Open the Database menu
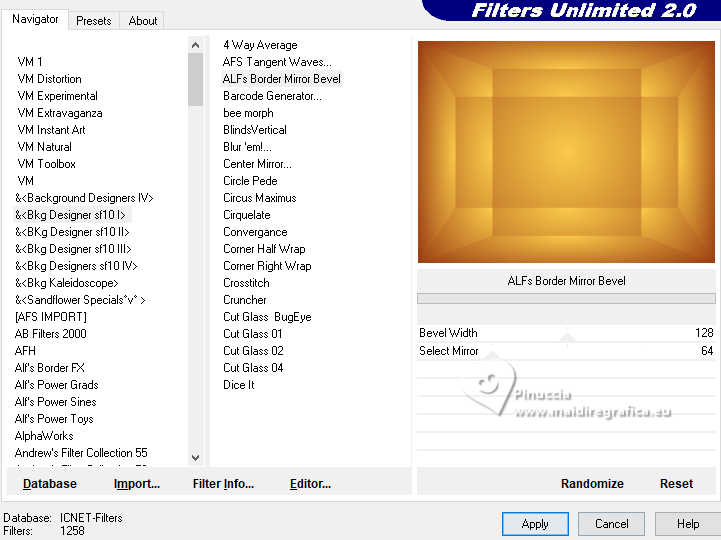Image resolution: width=721 pixels, height=540 pixels. click(x=50, y=484)
